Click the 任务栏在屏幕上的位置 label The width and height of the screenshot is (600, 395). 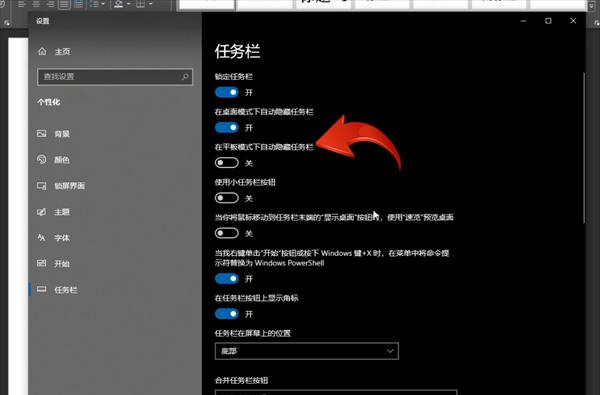pyautogui.click(x=253, y=333)
